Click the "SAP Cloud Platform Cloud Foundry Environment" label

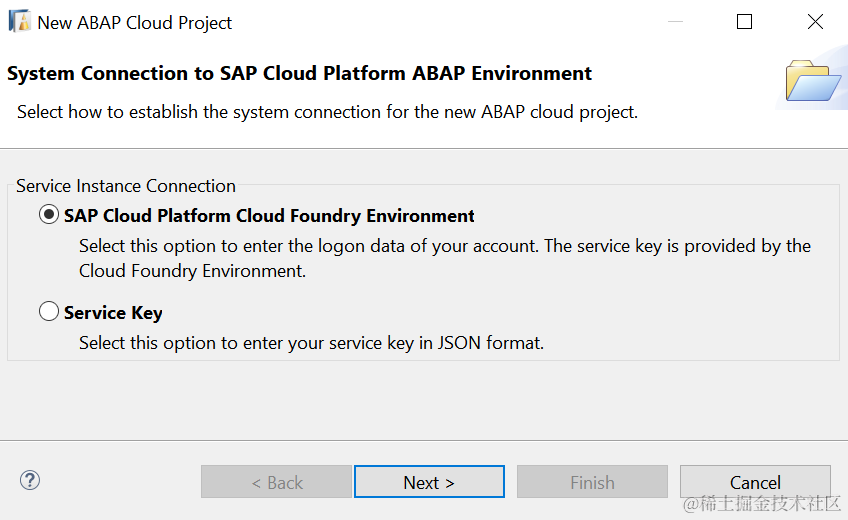269,216
